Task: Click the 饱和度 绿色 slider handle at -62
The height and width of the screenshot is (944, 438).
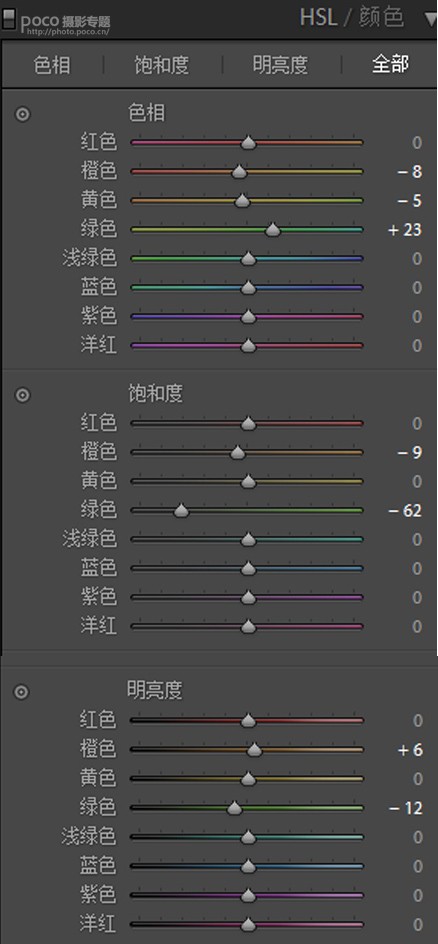Action: (x=181, y=511)
